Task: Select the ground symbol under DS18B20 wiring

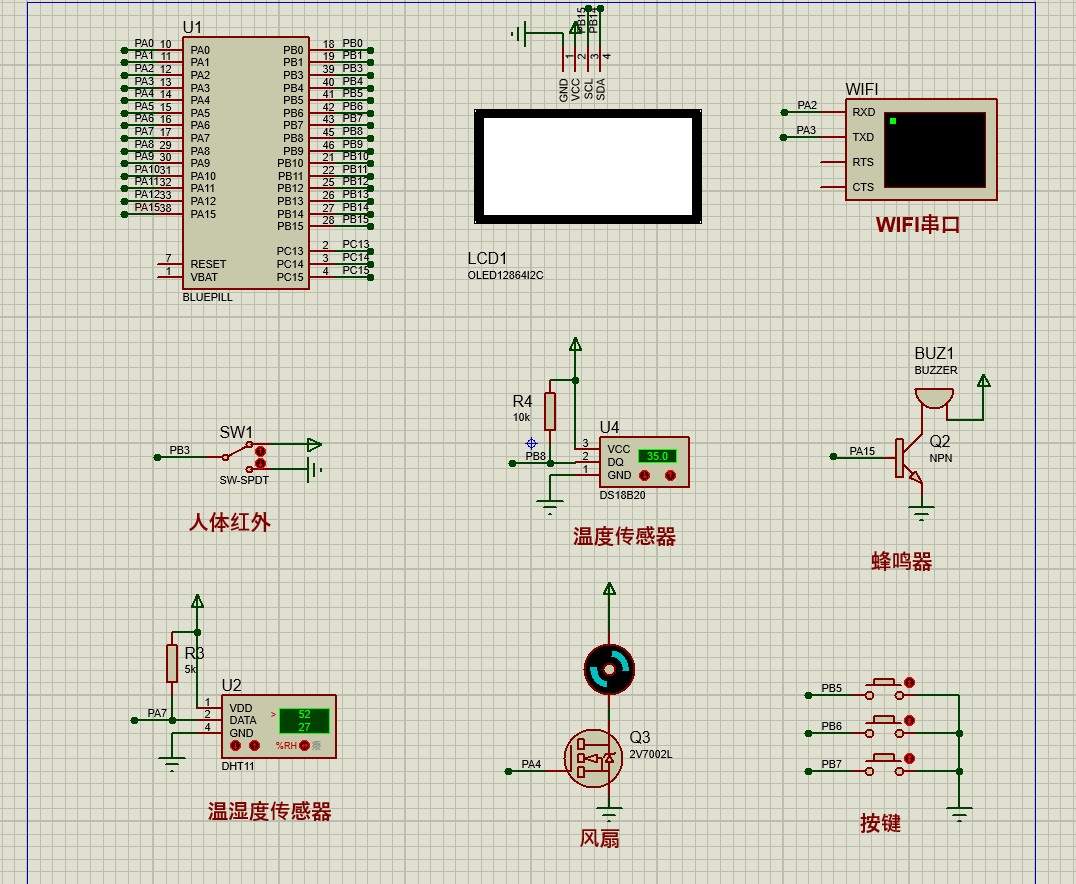Action: pyautogui.click(x=550, y=508)
